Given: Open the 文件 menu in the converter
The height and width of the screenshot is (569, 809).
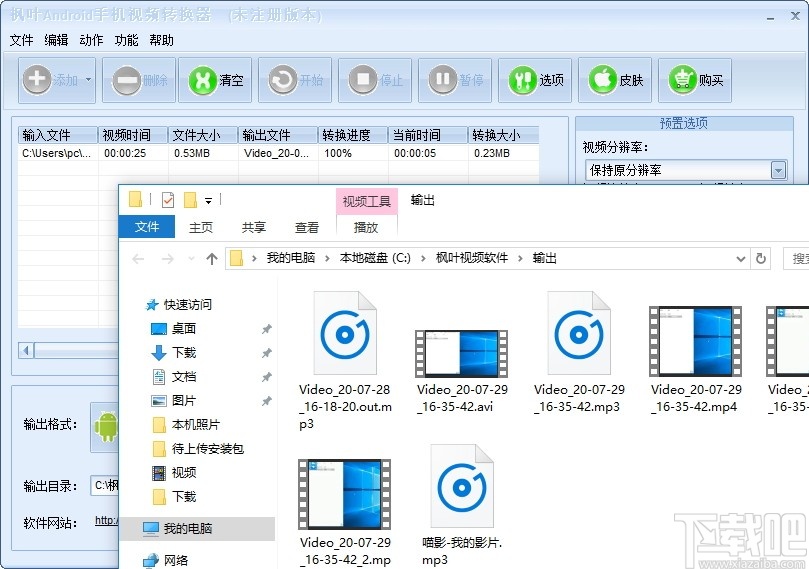Looking at the screenshot, I should (x=21, y=40).
